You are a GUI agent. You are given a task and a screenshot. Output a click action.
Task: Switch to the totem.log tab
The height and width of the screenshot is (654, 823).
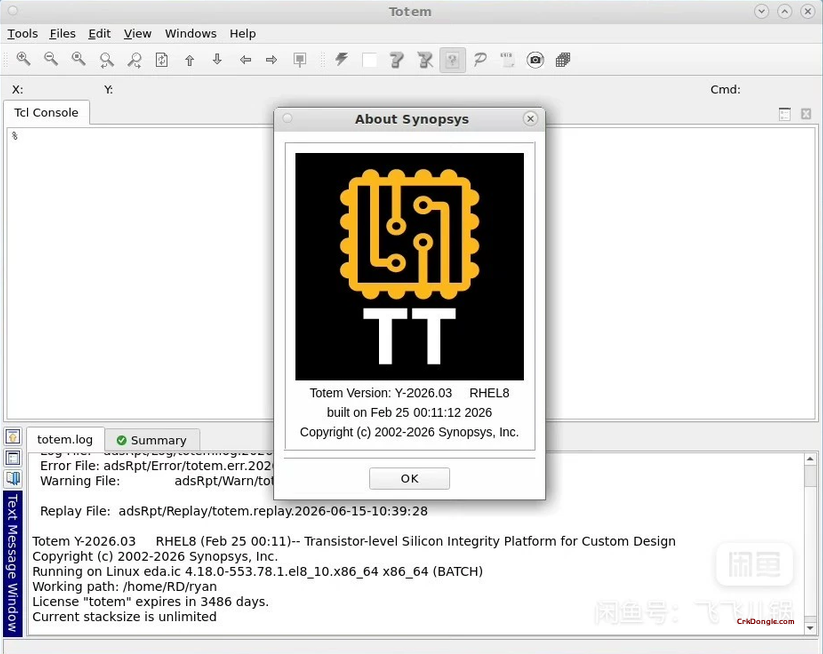pos(65,440)
